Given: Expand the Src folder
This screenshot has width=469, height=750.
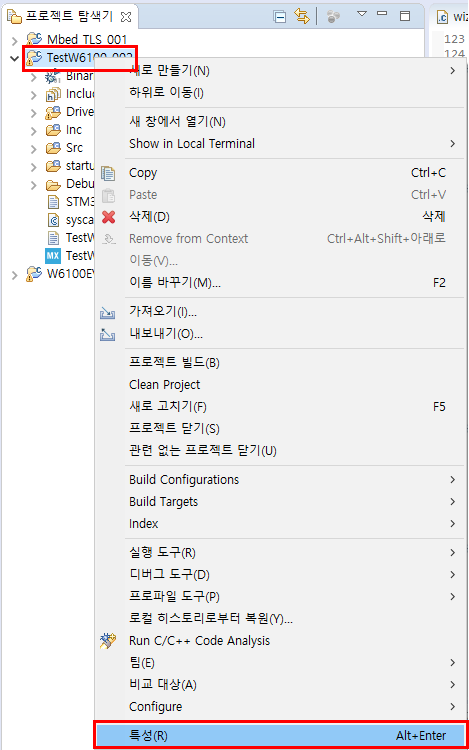Looking at the screenshot, I should (33, 149).
